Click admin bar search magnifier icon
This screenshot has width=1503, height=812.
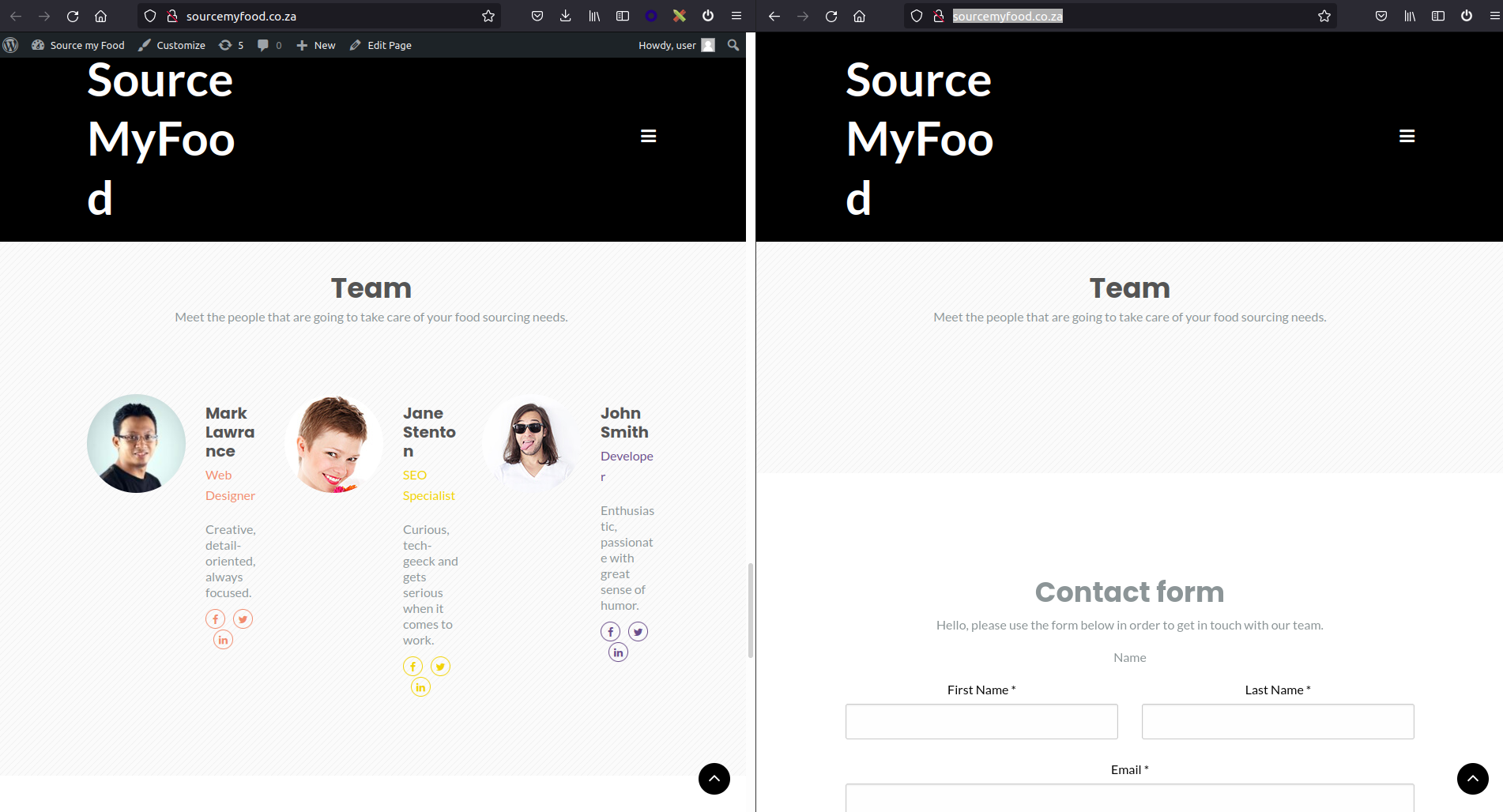coord(733,45)
